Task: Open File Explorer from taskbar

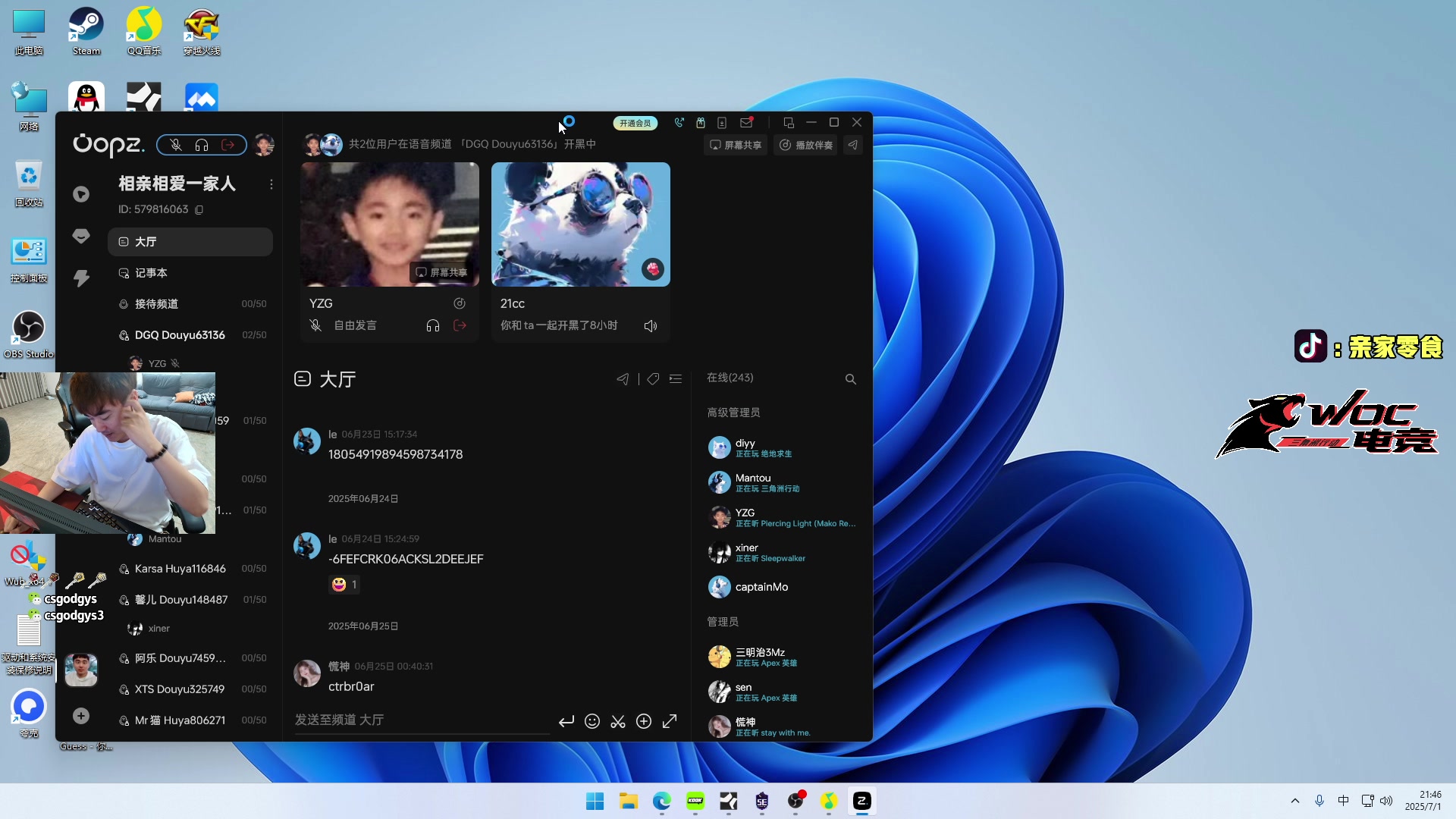Action: click(629, 802)
